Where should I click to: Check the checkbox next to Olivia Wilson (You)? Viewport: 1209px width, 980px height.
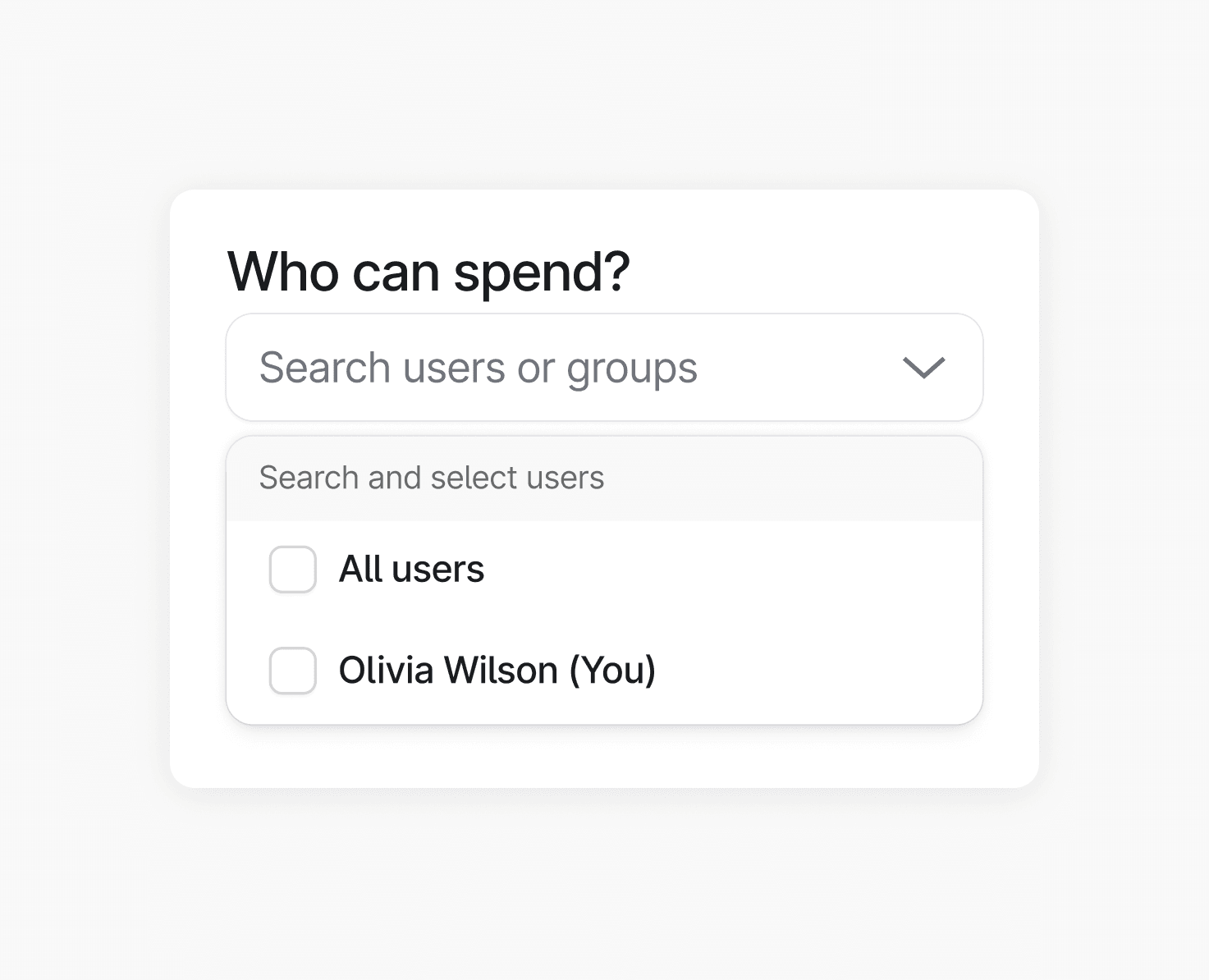click(x=292, y=671)
